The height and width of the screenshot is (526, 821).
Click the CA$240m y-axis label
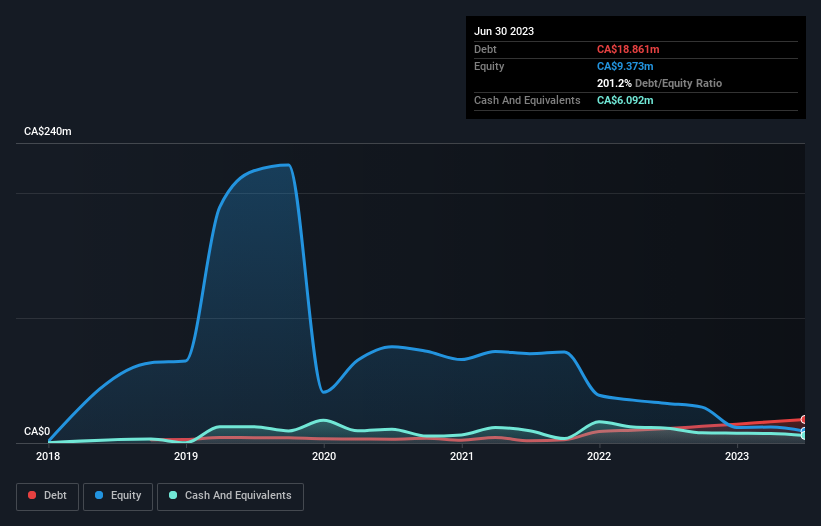tap(48, 131)
